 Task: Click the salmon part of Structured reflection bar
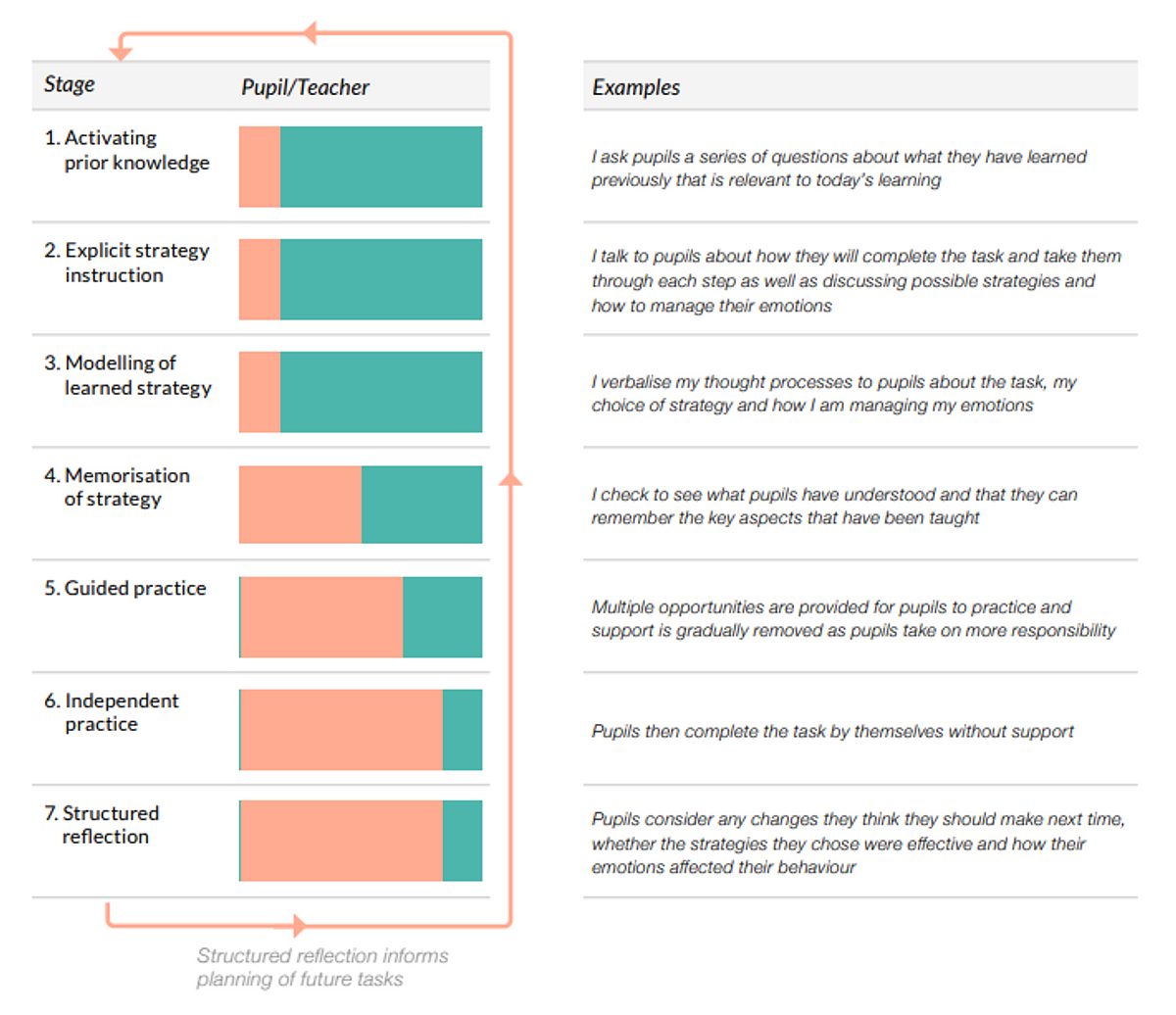tap(341, 841)
